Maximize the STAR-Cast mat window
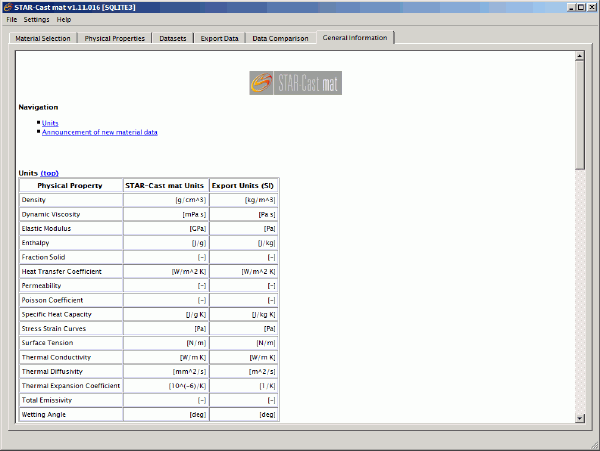Screen dimensions: 600x451 (579, 6)
